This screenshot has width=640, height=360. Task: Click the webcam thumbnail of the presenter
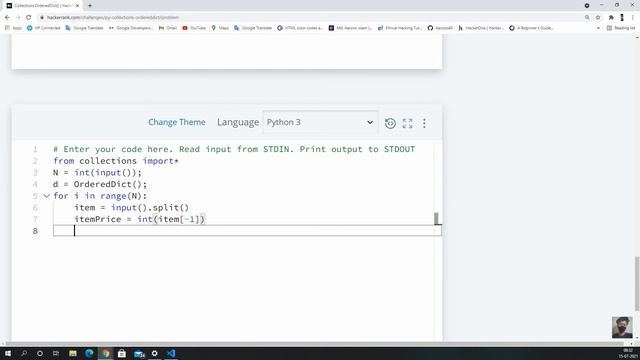point(622,327)
